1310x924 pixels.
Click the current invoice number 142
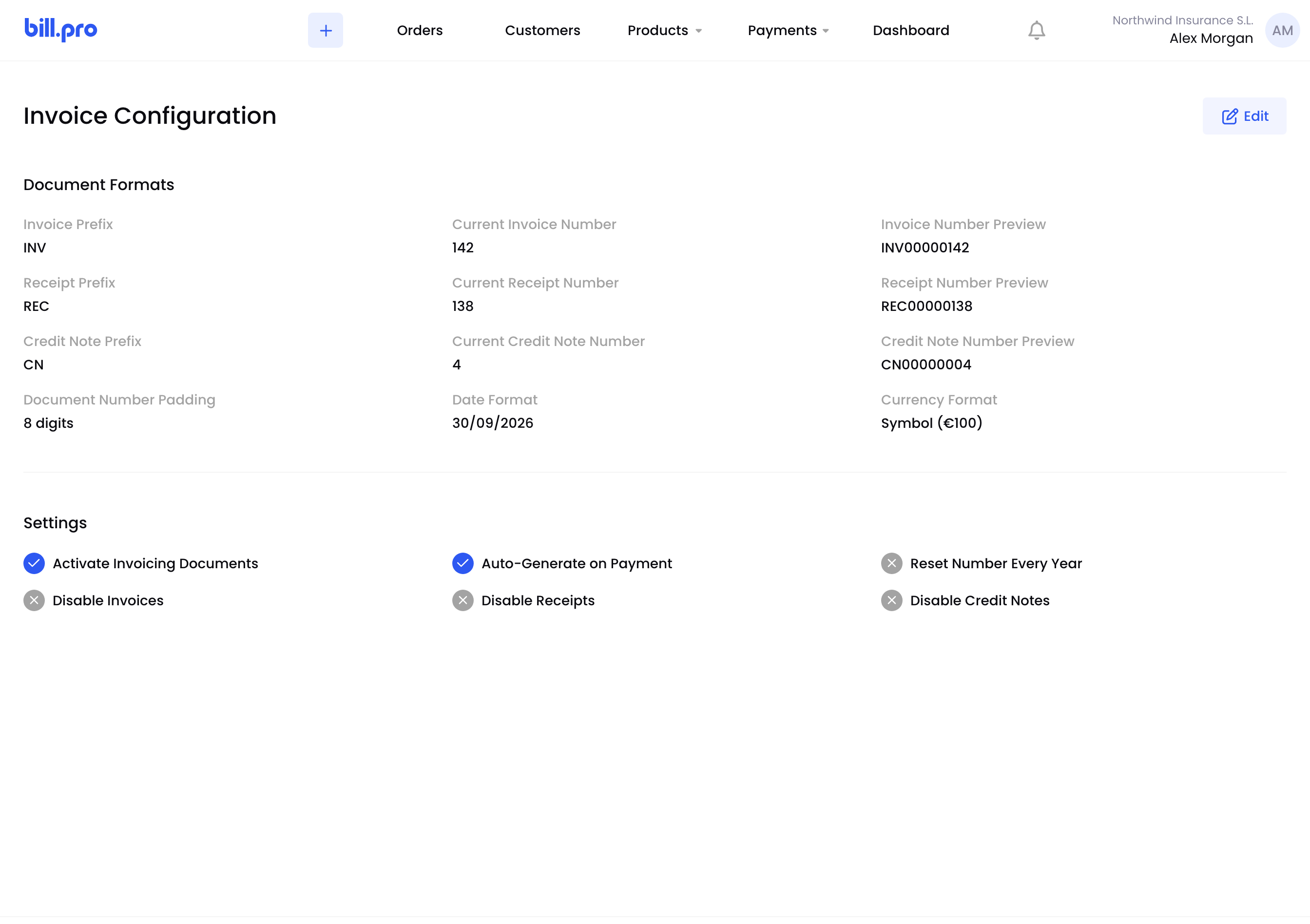462,248
